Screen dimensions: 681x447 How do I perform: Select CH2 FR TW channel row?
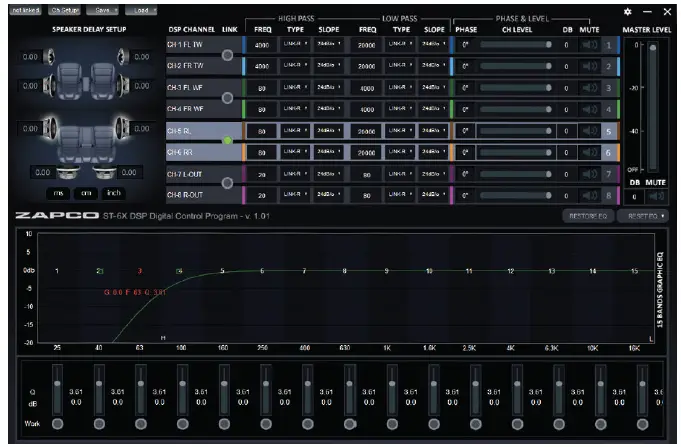[x=203, y=66]
